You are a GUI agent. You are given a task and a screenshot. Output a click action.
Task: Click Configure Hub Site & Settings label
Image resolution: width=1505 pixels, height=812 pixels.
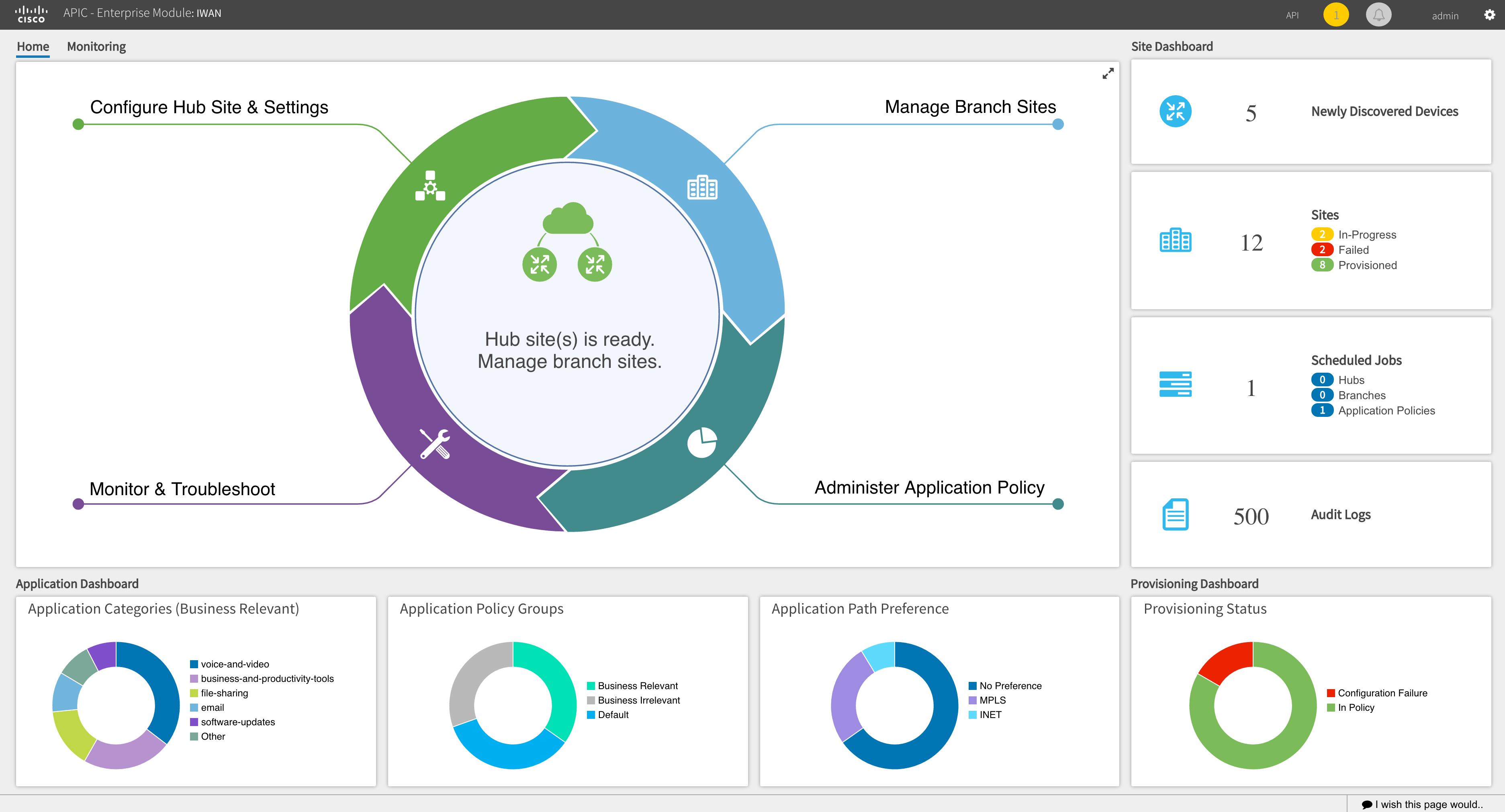pyautogui.click(x=209, y=108)
